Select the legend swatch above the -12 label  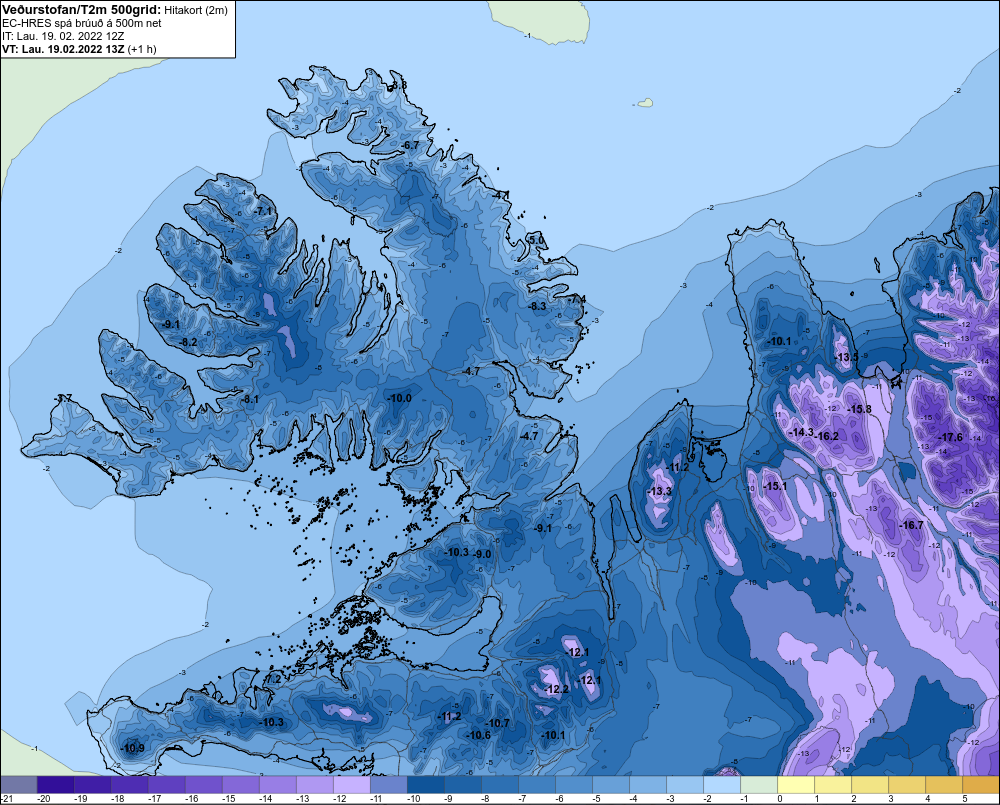[351, 785]
